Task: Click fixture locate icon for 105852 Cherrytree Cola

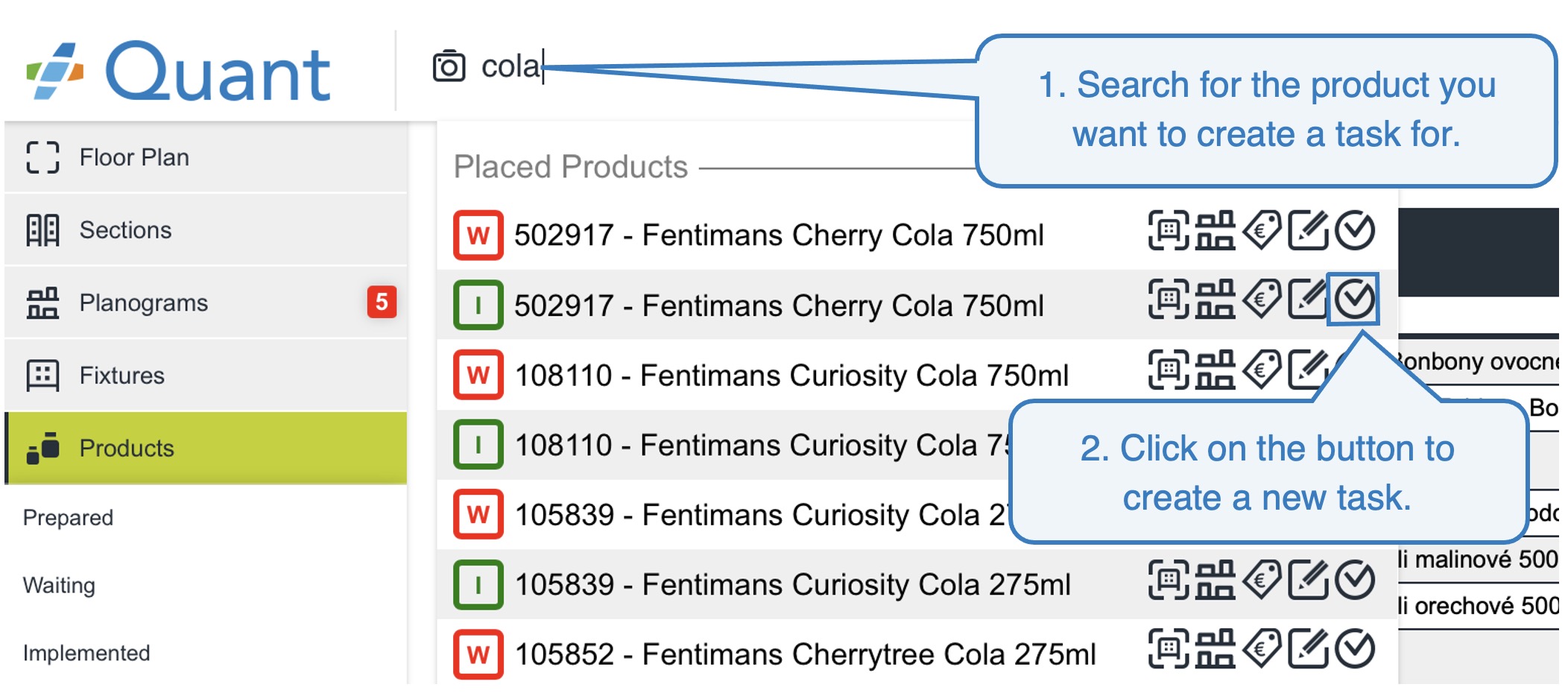Action: click(1168, 649)
